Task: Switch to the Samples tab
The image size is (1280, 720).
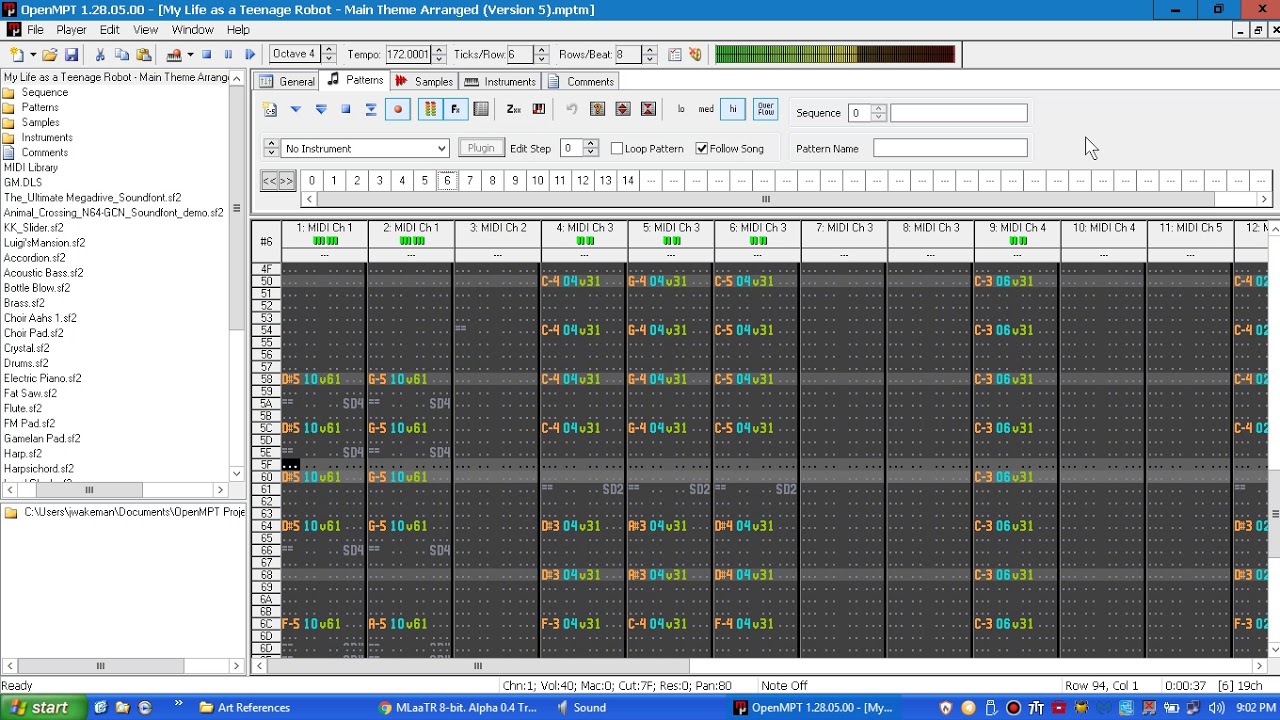Action: (424, 81)
